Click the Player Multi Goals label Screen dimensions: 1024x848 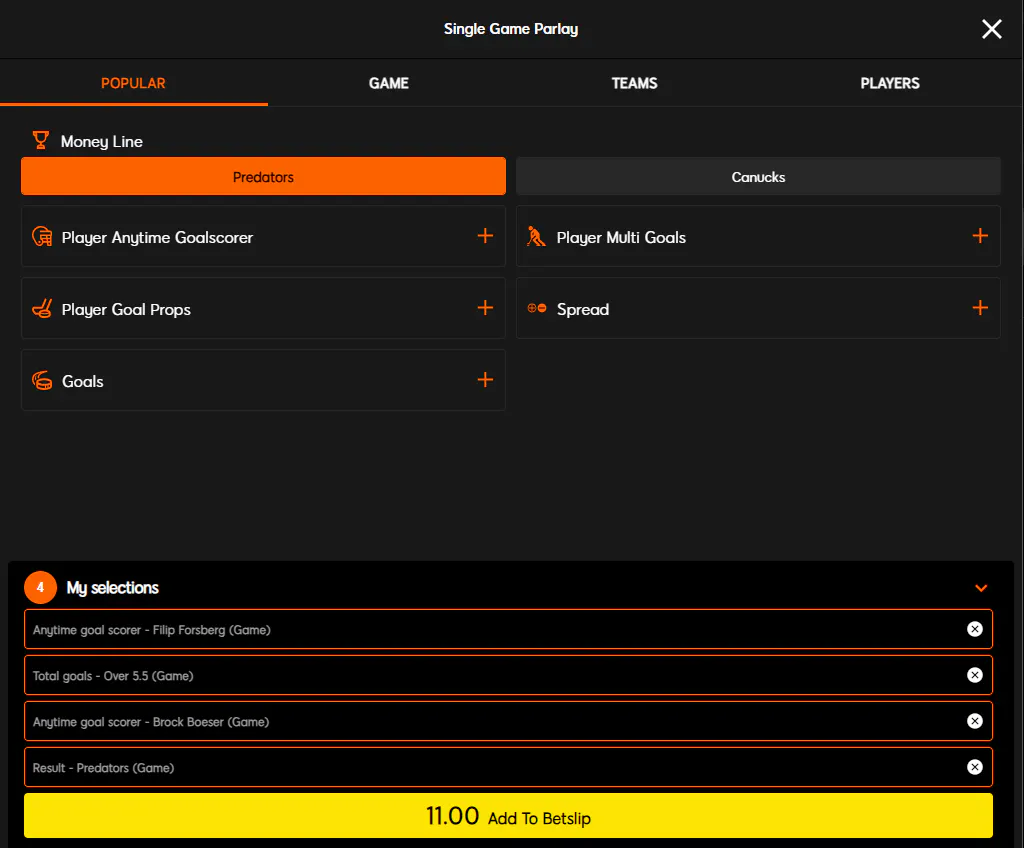[x=621, y=237]
